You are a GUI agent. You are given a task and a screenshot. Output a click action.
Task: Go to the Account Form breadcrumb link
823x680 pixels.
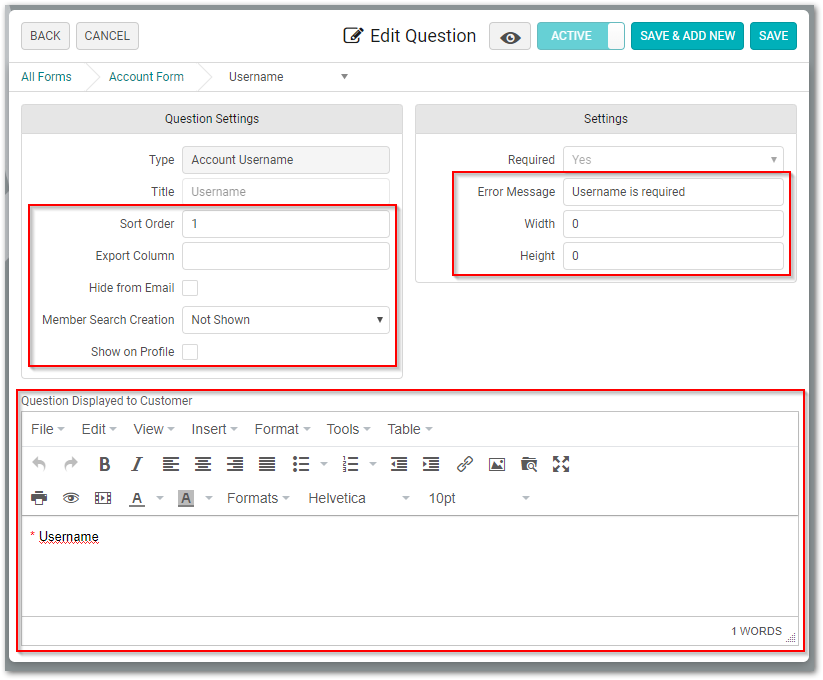click(146, 77)
